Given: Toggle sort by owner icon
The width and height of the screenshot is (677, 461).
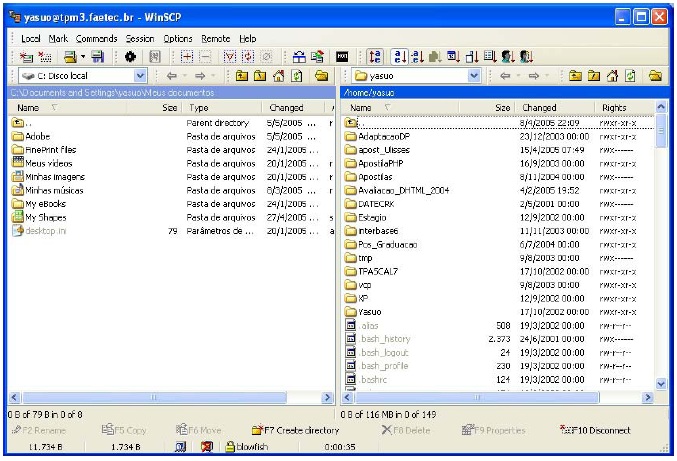Looking at the screenshot, I should coord(508,57).
